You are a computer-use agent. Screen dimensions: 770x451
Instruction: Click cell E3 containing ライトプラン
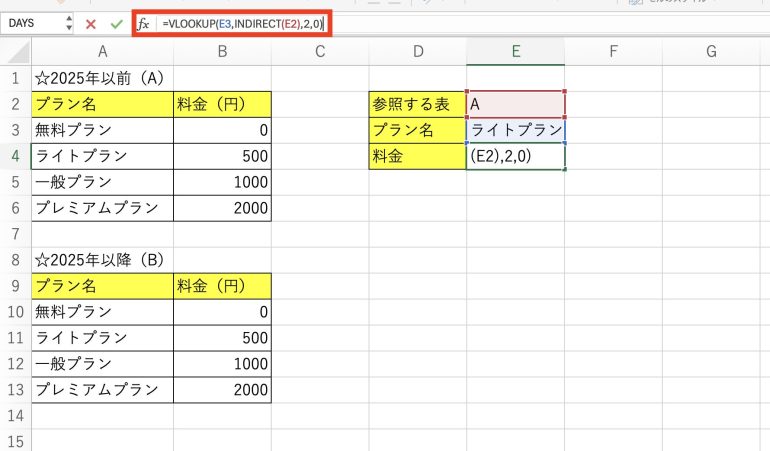(515, 130)
